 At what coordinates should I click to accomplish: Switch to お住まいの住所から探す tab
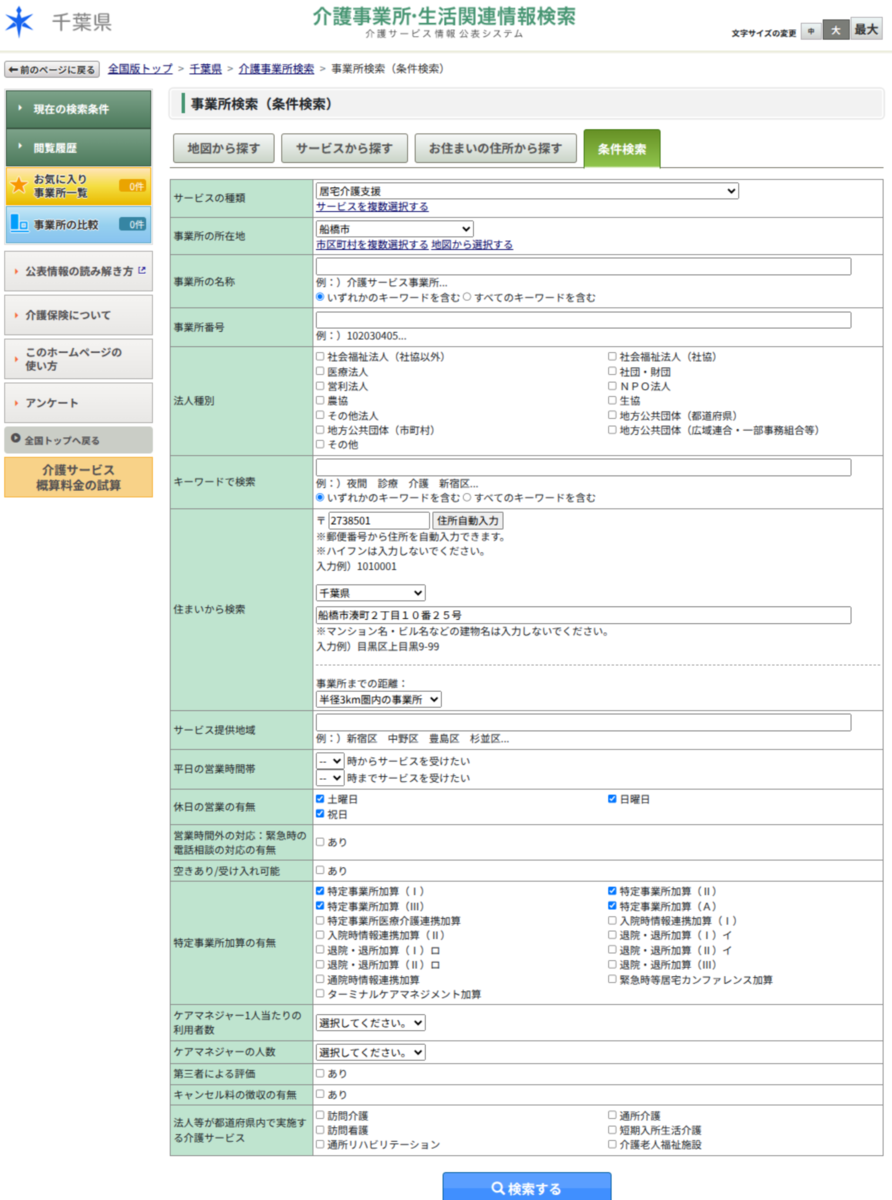coord(496,149)
